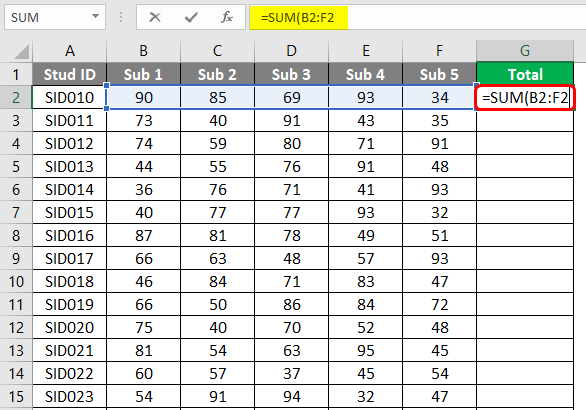The image size is (586, 410).
Task: Click the Sub 1 header cell
Action: 144,74
